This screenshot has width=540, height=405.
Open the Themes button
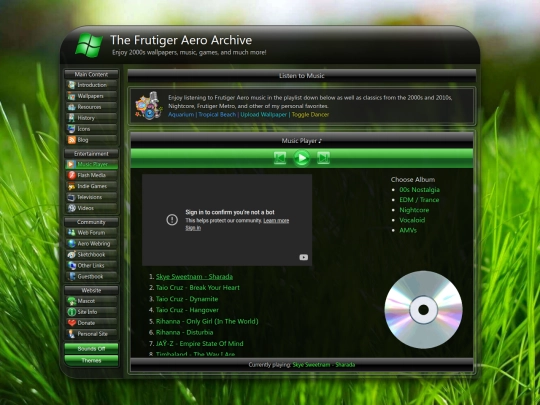(91, 361)
